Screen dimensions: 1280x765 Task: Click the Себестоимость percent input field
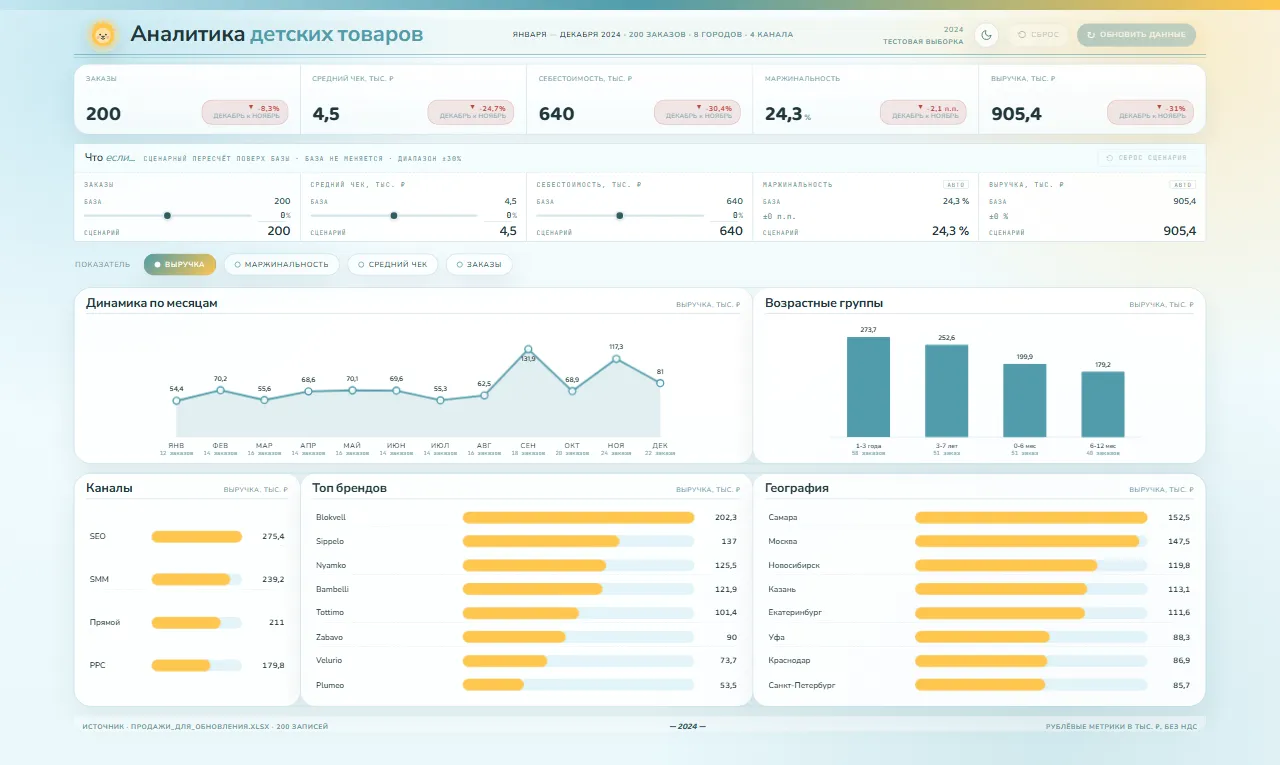[x=727, y=215]
